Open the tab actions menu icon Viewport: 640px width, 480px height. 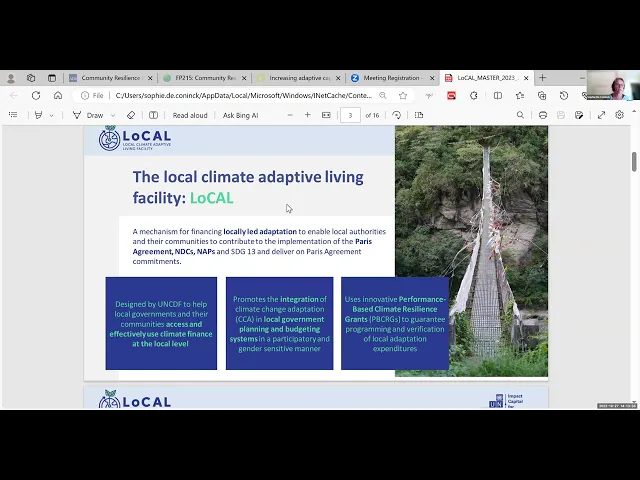click(x=52, y=78)
